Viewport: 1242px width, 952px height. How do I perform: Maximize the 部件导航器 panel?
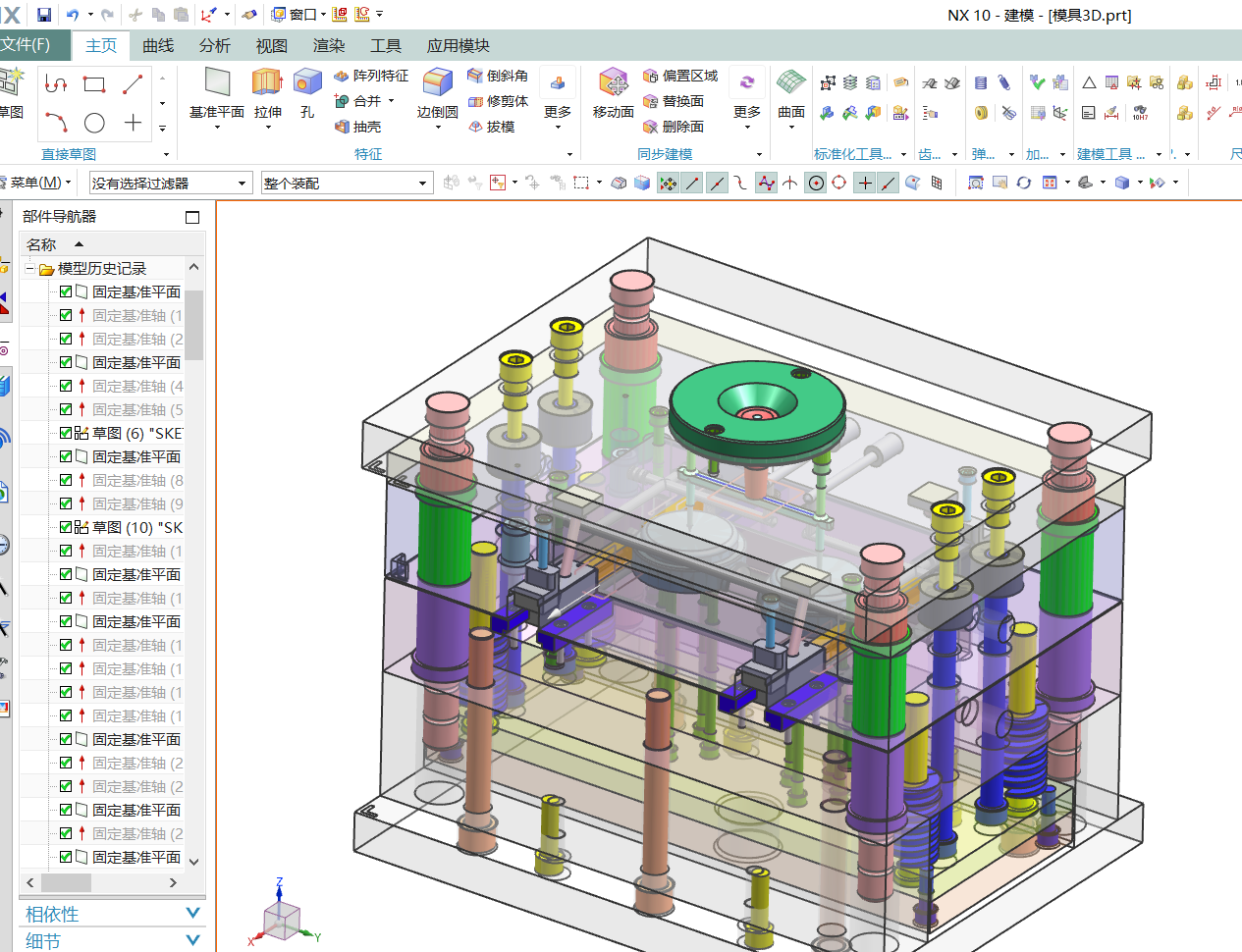point(192,217)
